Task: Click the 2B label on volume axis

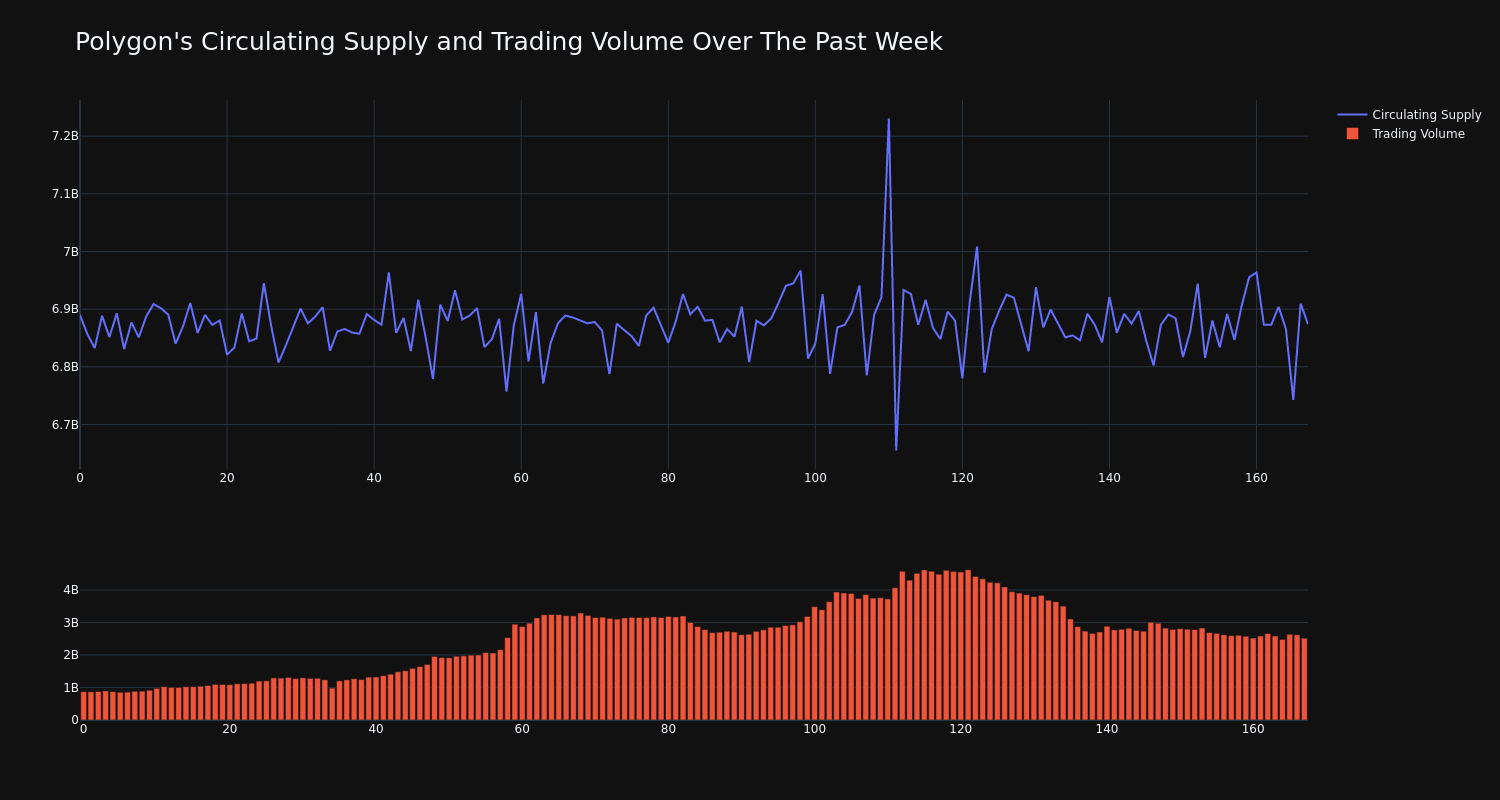Action: 71,655
